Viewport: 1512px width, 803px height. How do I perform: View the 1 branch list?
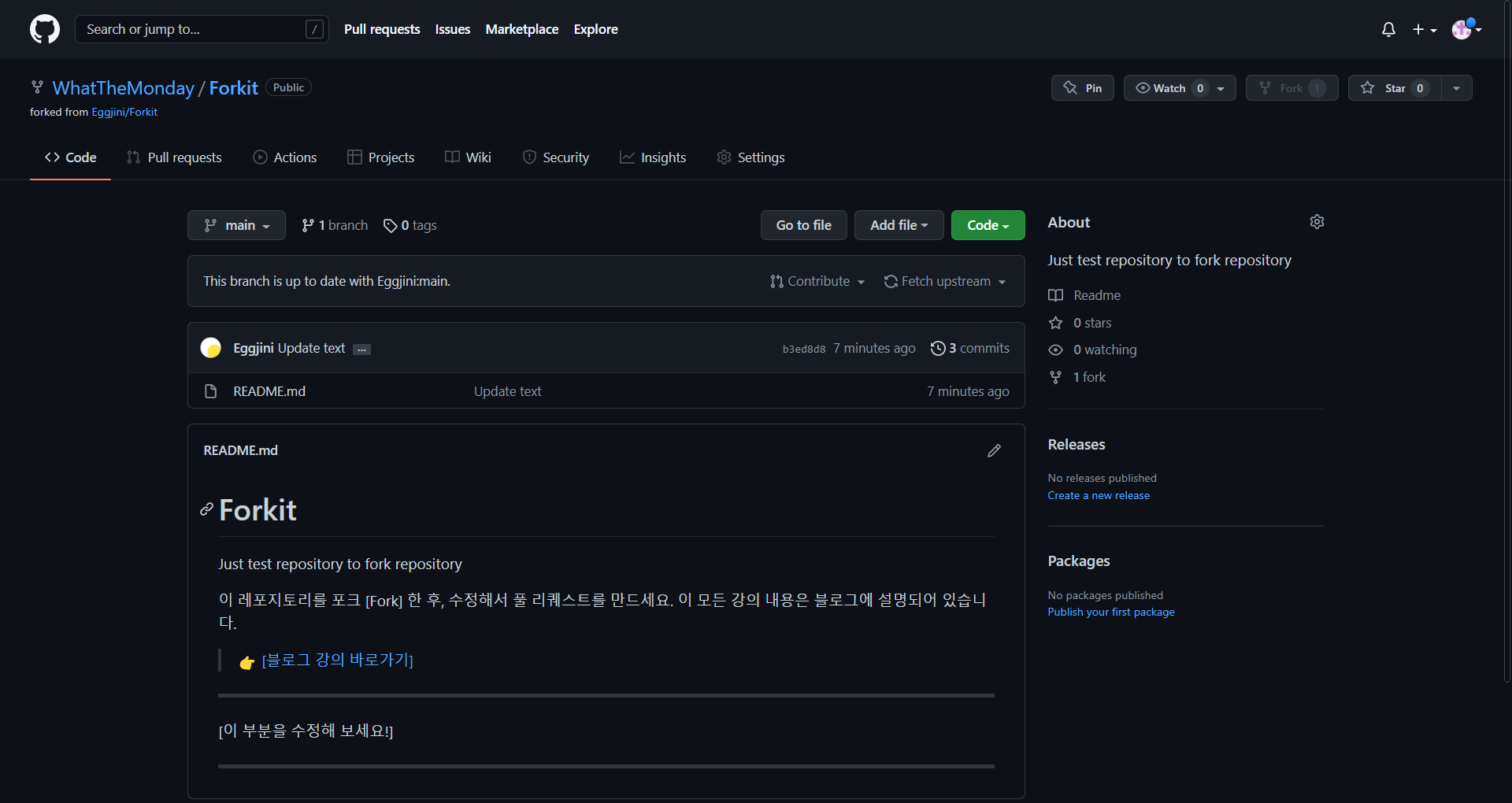pyautogui.click(x=335, y=225)
